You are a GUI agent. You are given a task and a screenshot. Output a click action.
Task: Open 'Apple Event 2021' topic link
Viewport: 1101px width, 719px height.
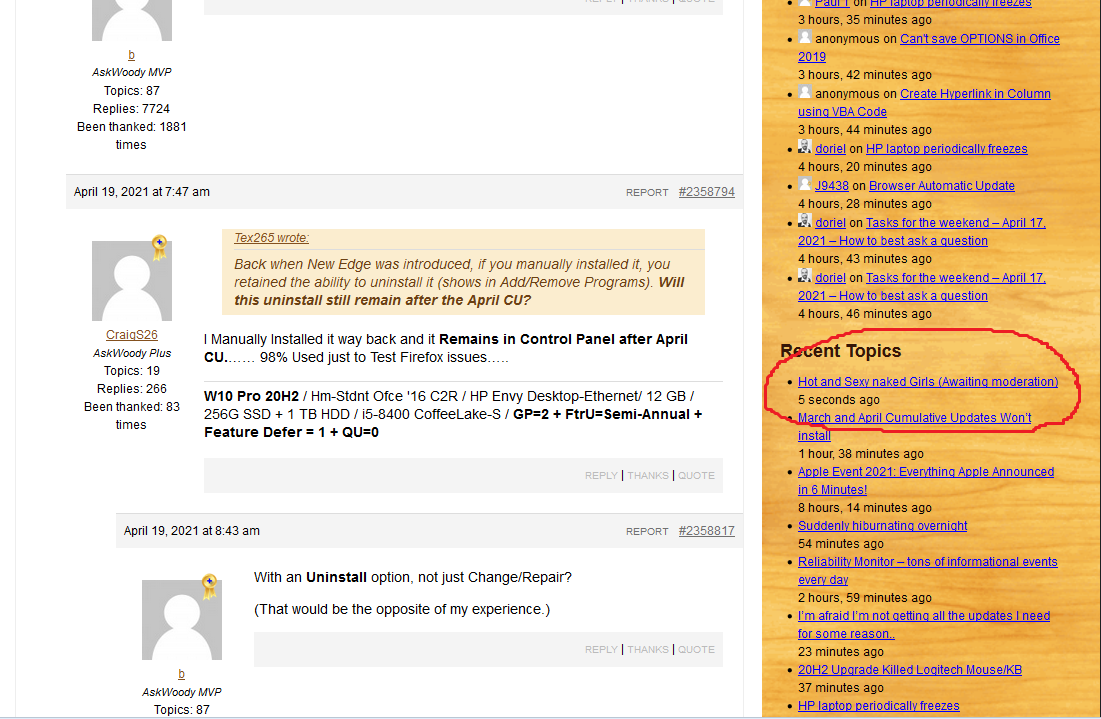(x=925, y=481)
